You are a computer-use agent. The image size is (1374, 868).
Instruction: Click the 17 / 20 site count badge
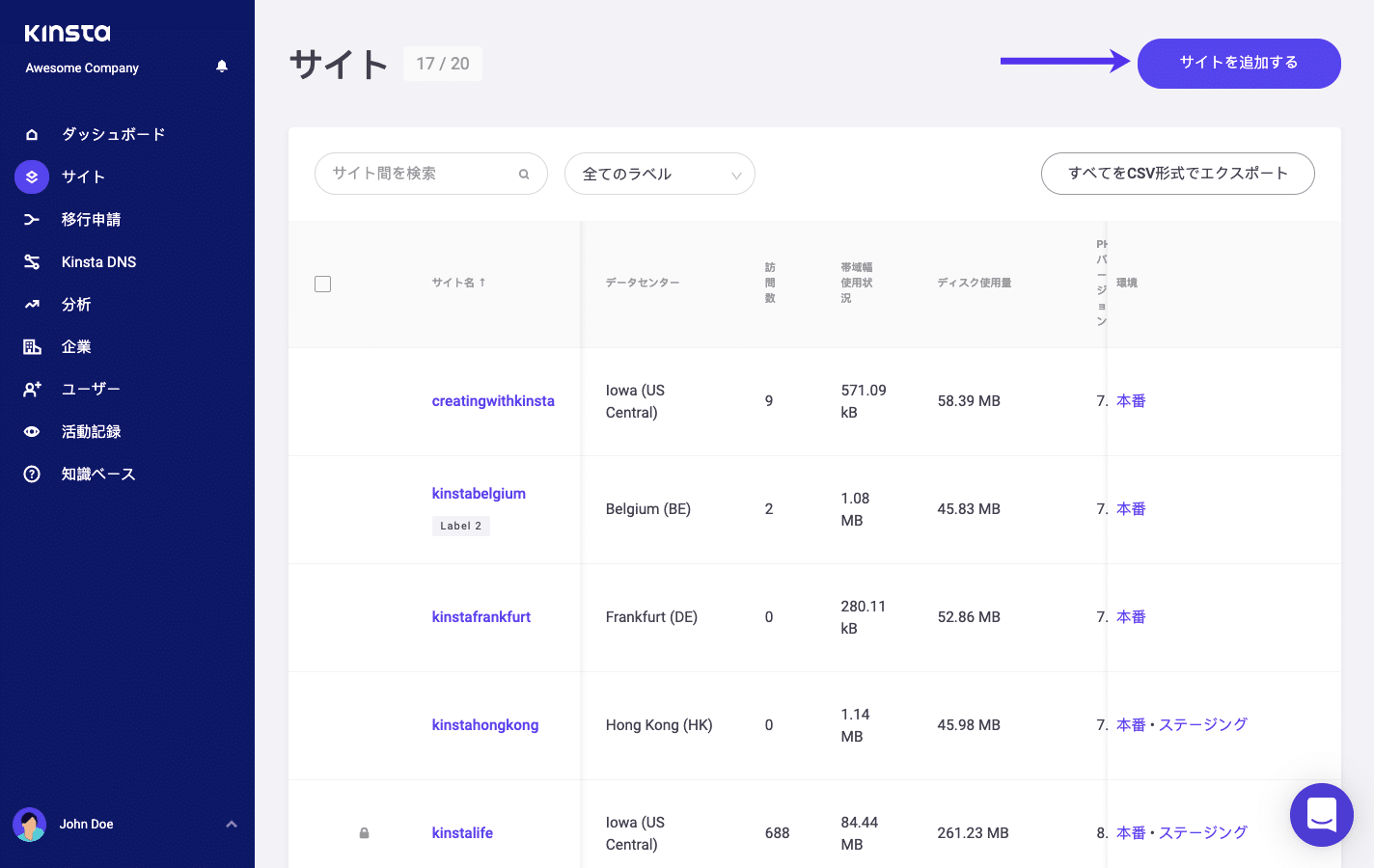[443, 64]
